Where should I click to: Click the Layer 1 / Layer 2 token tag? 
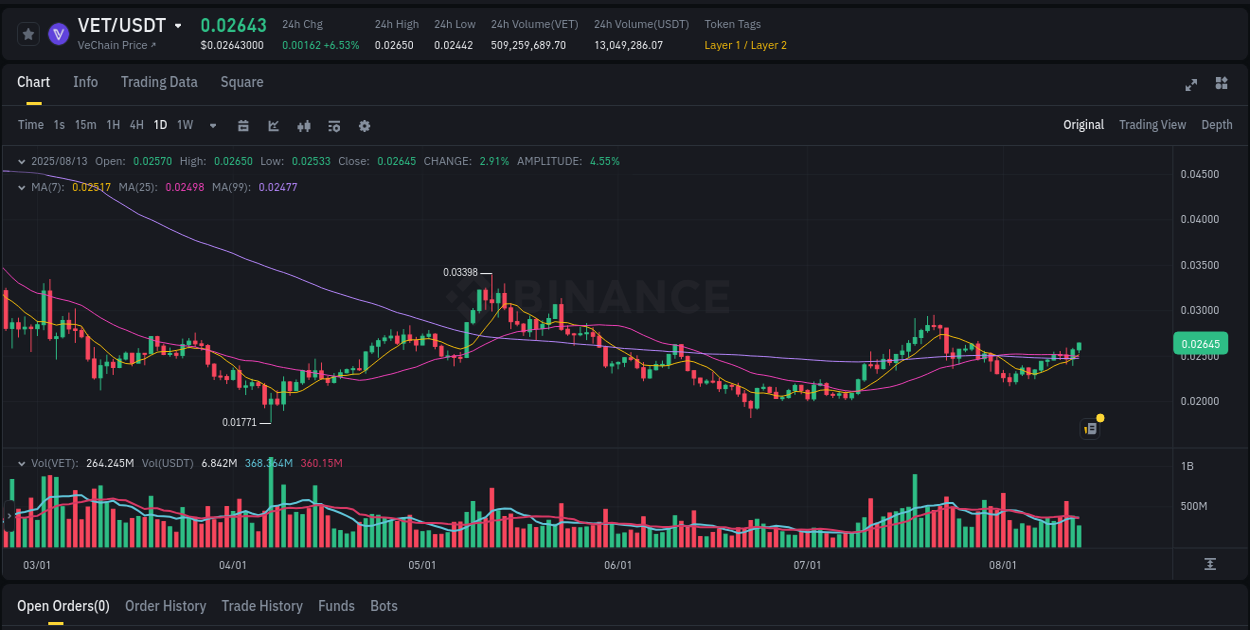[x=746, y=45]
